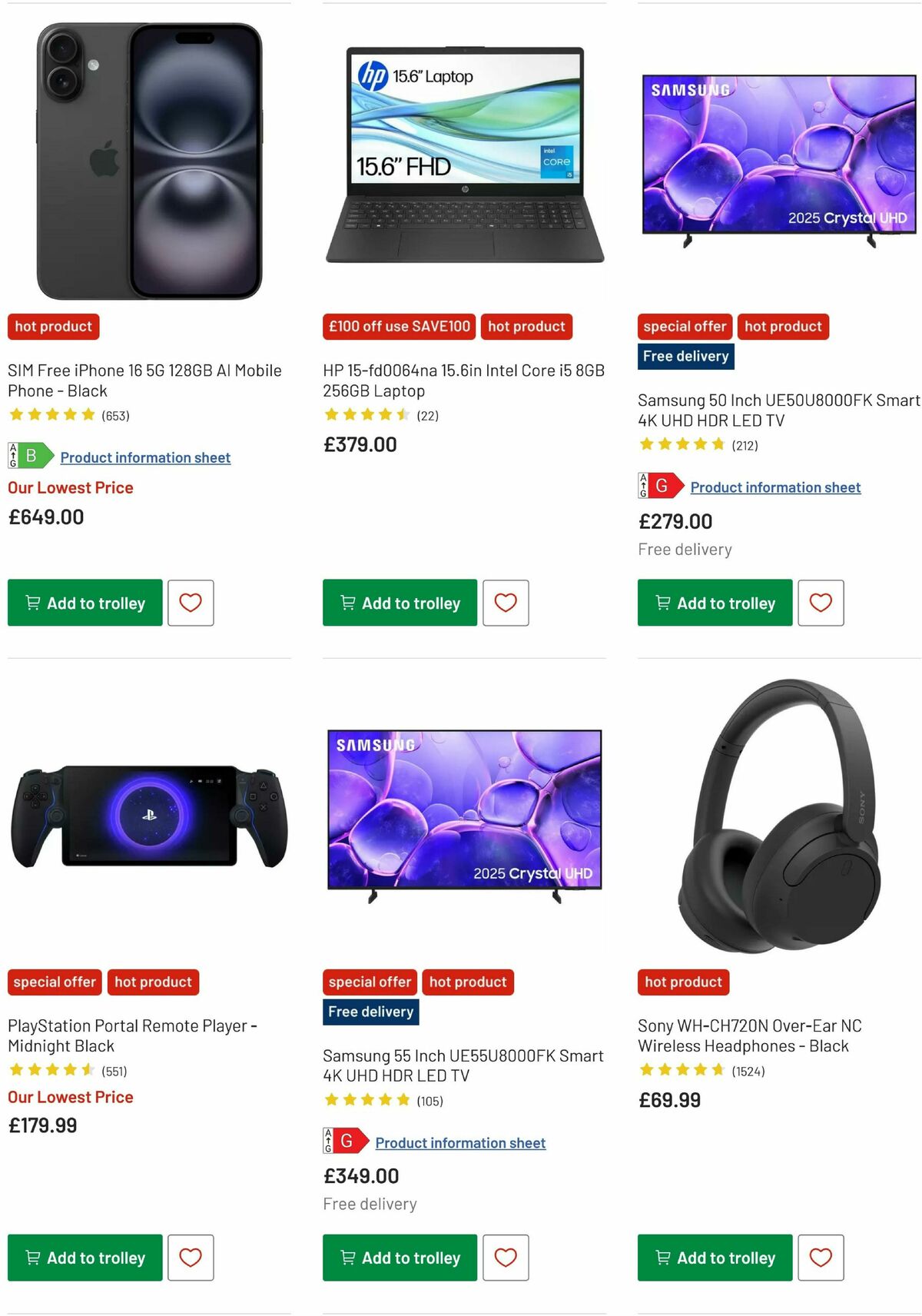The height and width of the screenshot is (1316, 922).
Task: Click the energy rating B badge for the iPhone
Action: point(23,455)
